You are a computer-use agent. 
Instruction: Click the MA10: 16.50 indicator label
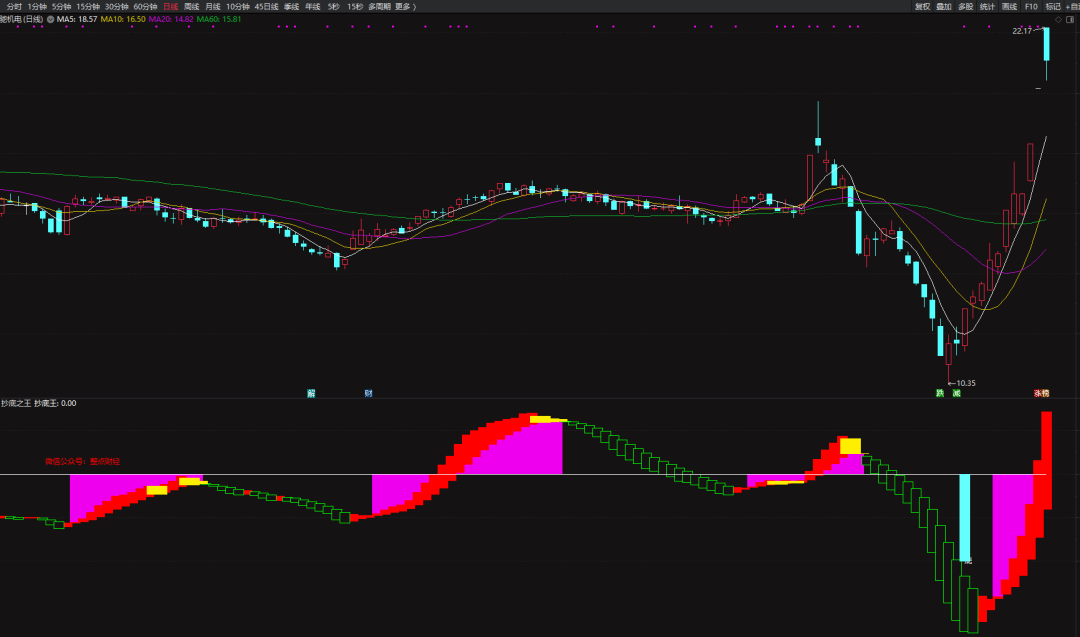tap(123, 19)
